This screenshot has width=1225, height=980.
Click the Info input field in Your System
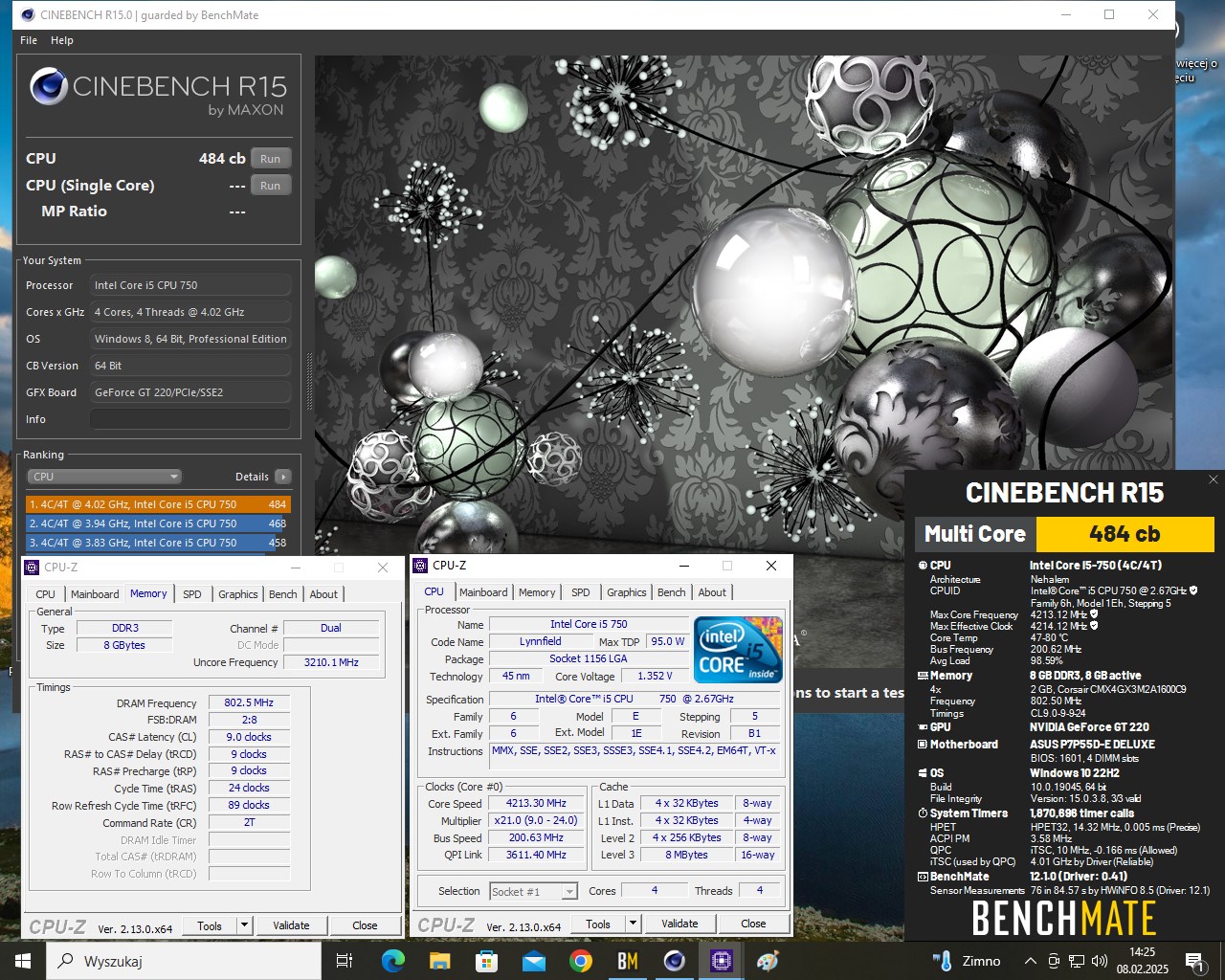[190, 419]
